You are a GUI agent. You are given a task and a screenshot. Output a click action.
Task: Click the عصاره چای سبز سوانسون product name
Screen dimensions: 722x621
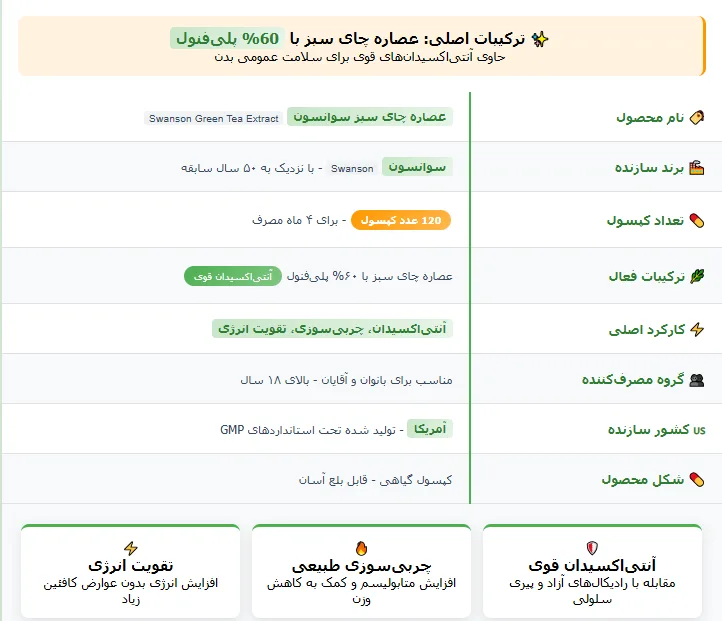pos(370,117)
